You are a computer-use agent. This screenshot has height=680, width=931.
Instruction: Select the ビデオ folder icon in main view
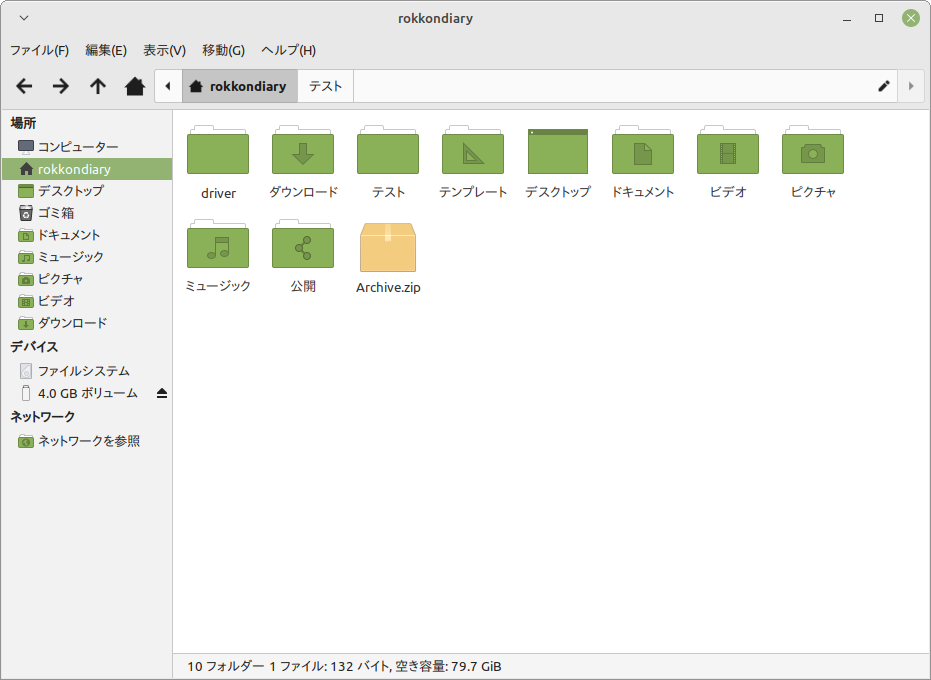point(728,150)
